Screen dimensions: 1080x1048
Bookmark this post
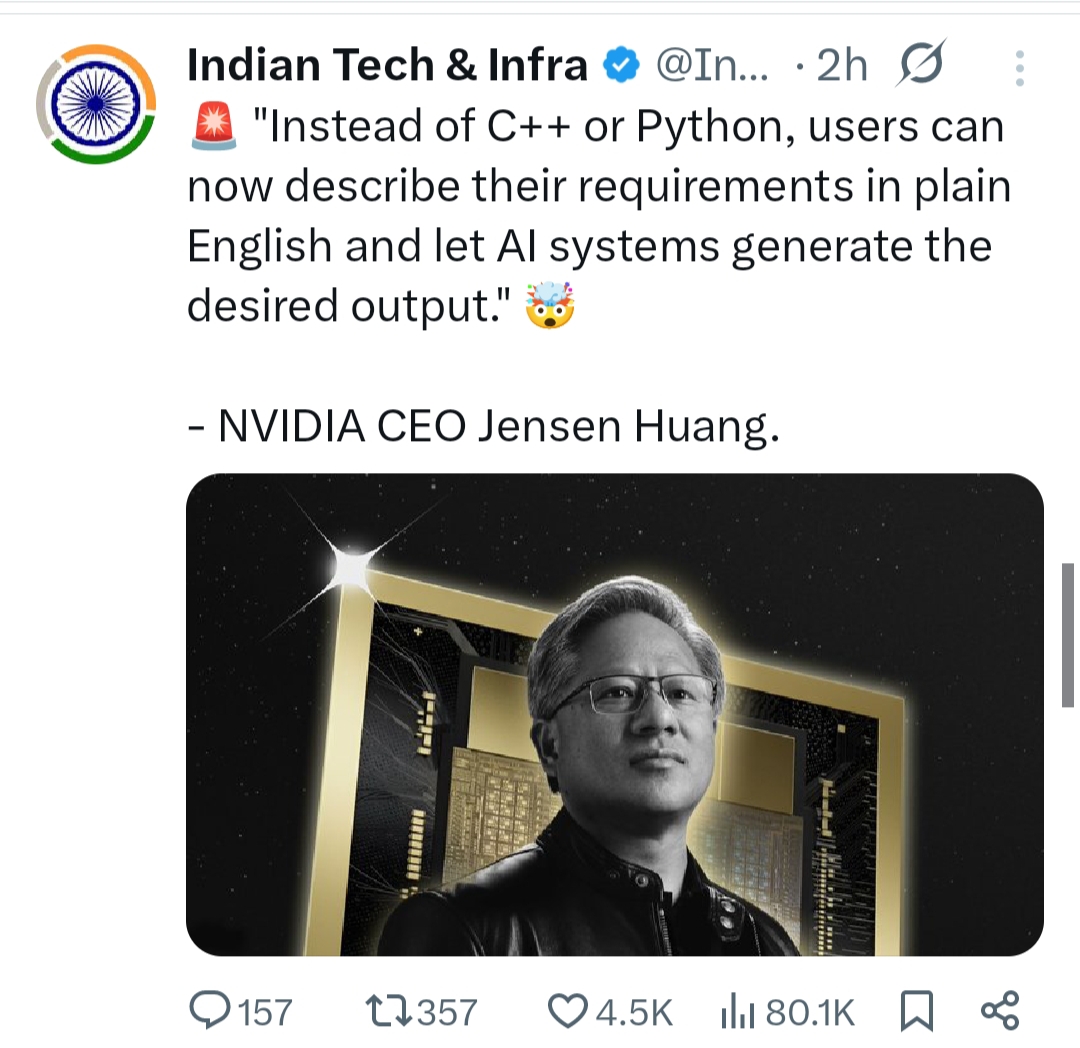[x=916, y=1012]
